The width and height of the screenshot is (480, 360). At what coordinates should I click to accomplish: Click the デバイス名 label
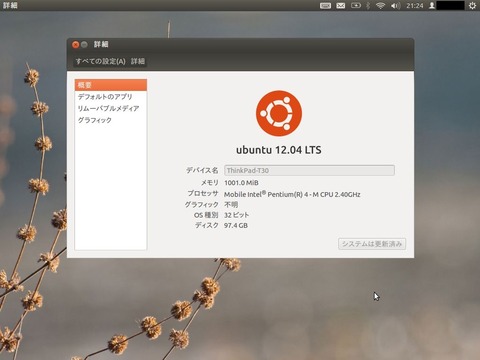202,170
